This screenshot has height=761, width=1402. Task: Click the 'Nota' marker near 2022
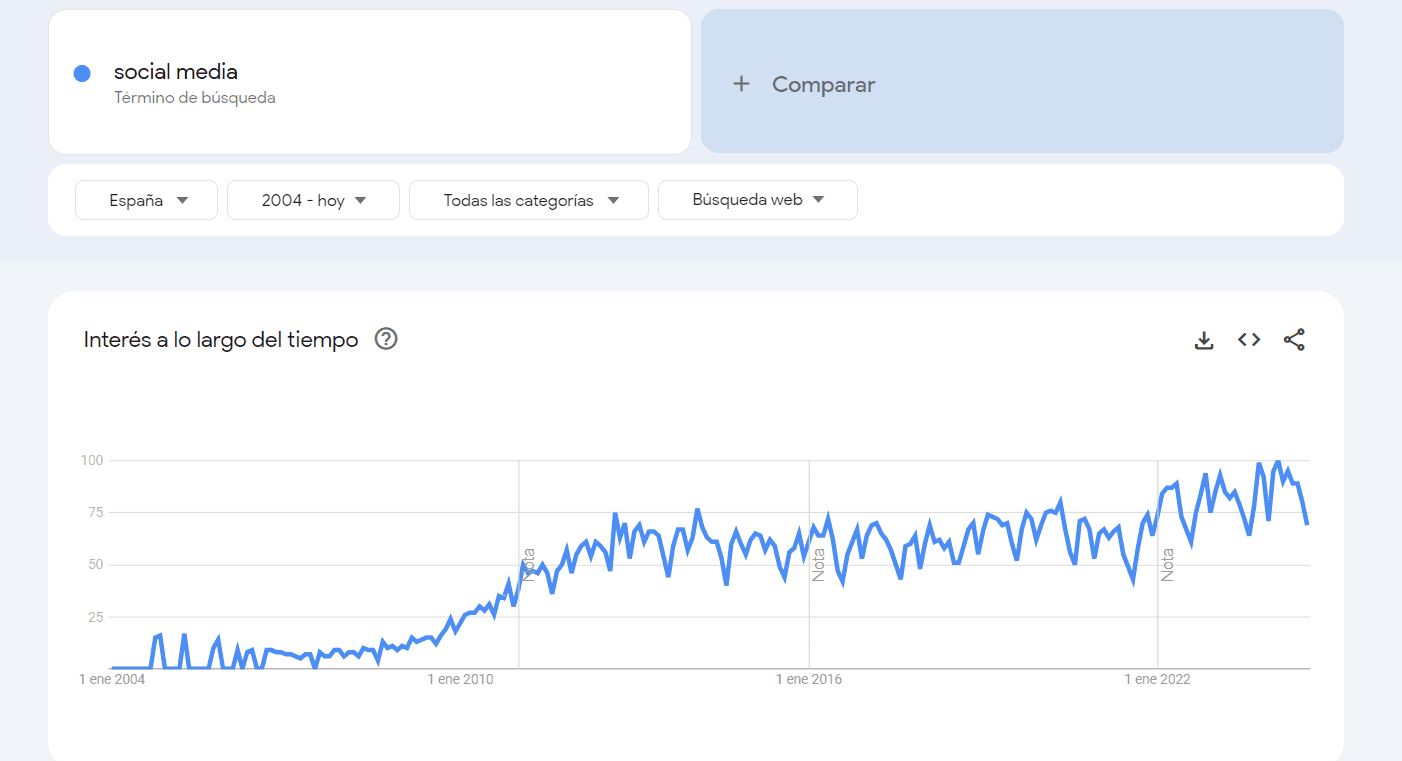click(x=1166, y=563)
